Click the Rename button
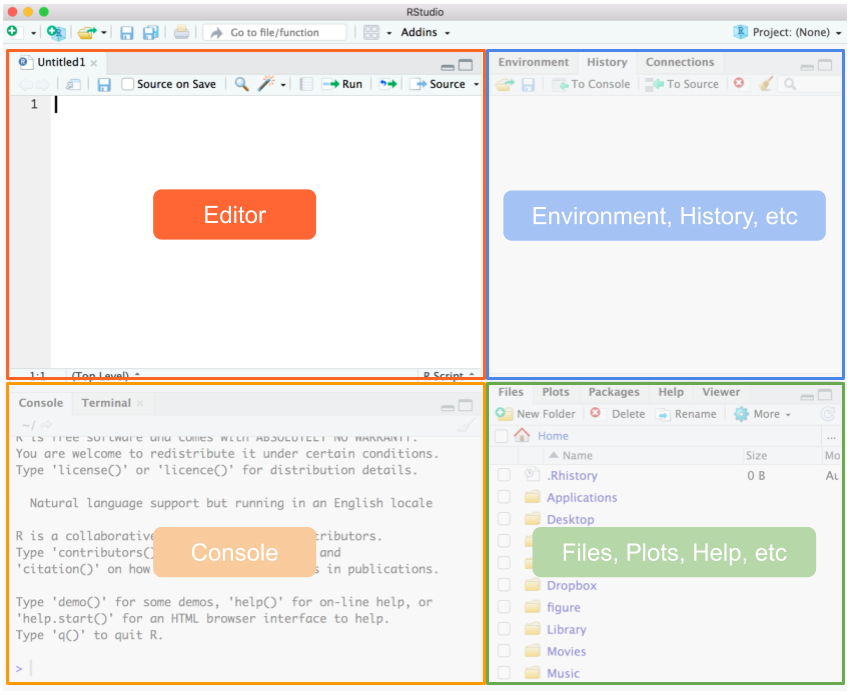850x695 pixels. click(687, 414)
